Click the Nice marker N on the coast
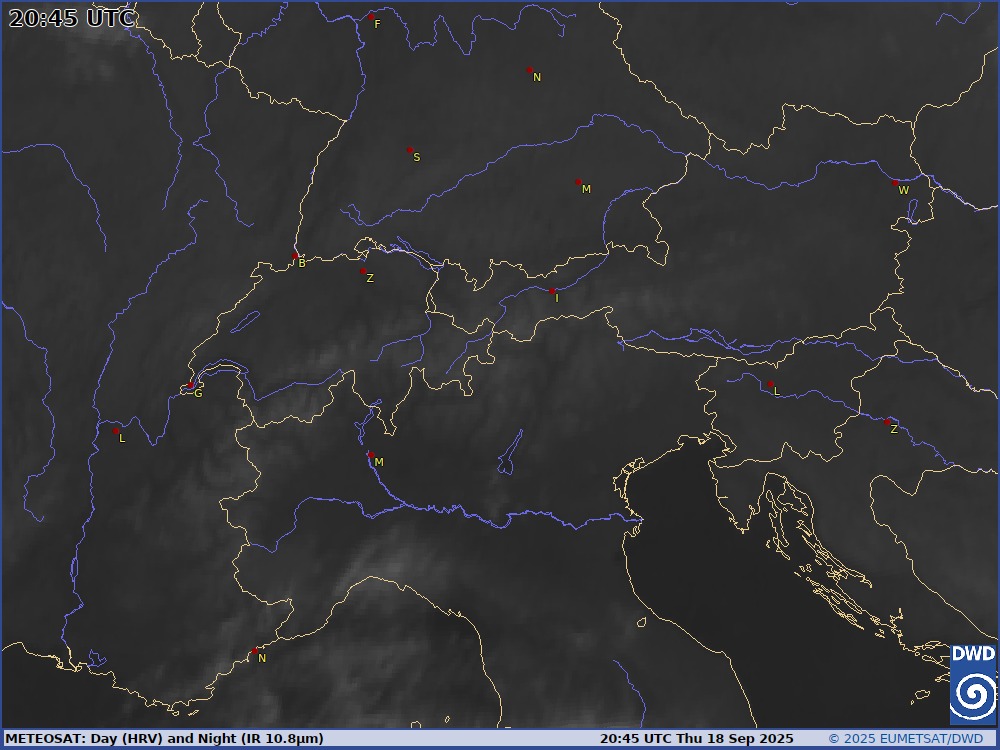Screen dimensions: 1000x750 tap(254, 651)
